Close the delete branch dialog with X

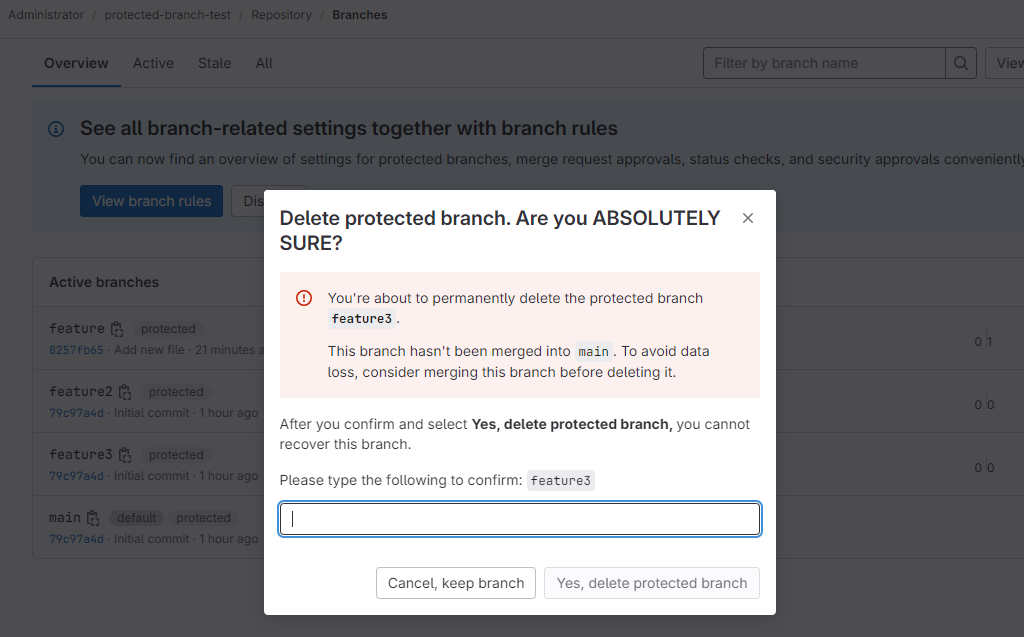pos(748,218)
